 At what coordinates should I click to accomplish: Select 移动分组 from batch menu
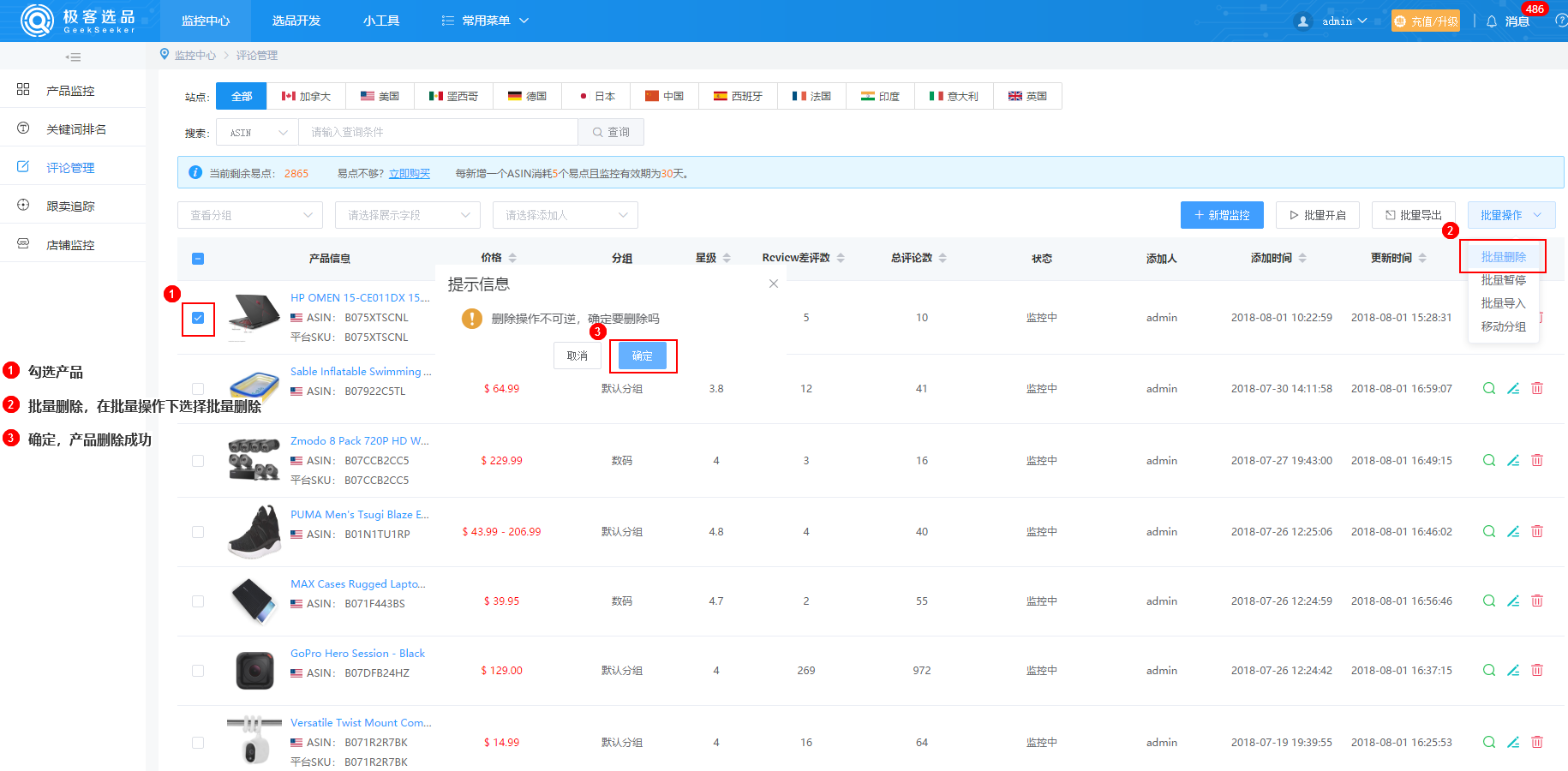click(1503, 326)
